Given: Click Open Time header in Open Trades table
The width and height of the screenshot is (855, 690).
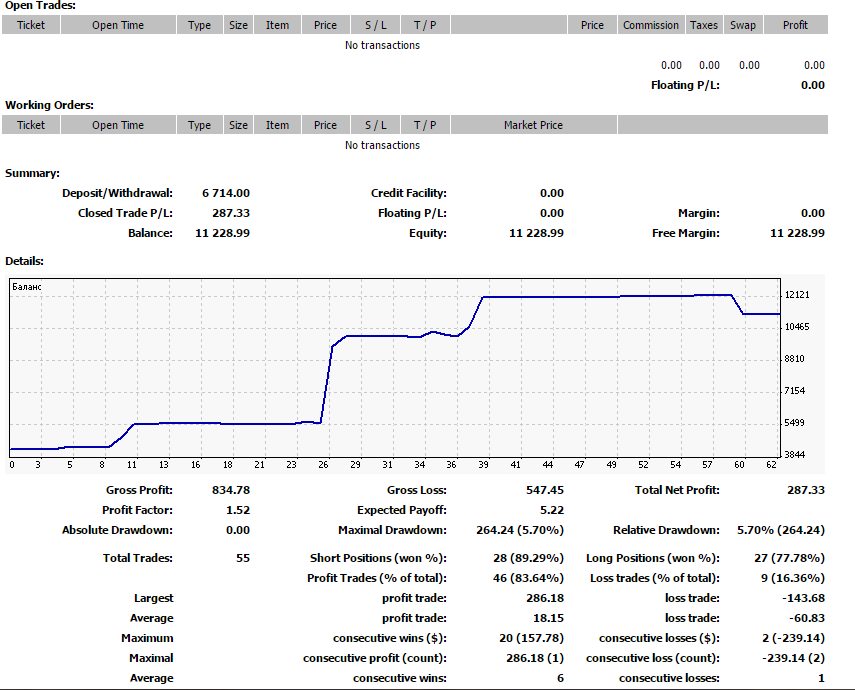Looking at the screenshot, I should (x=118, y=25).
